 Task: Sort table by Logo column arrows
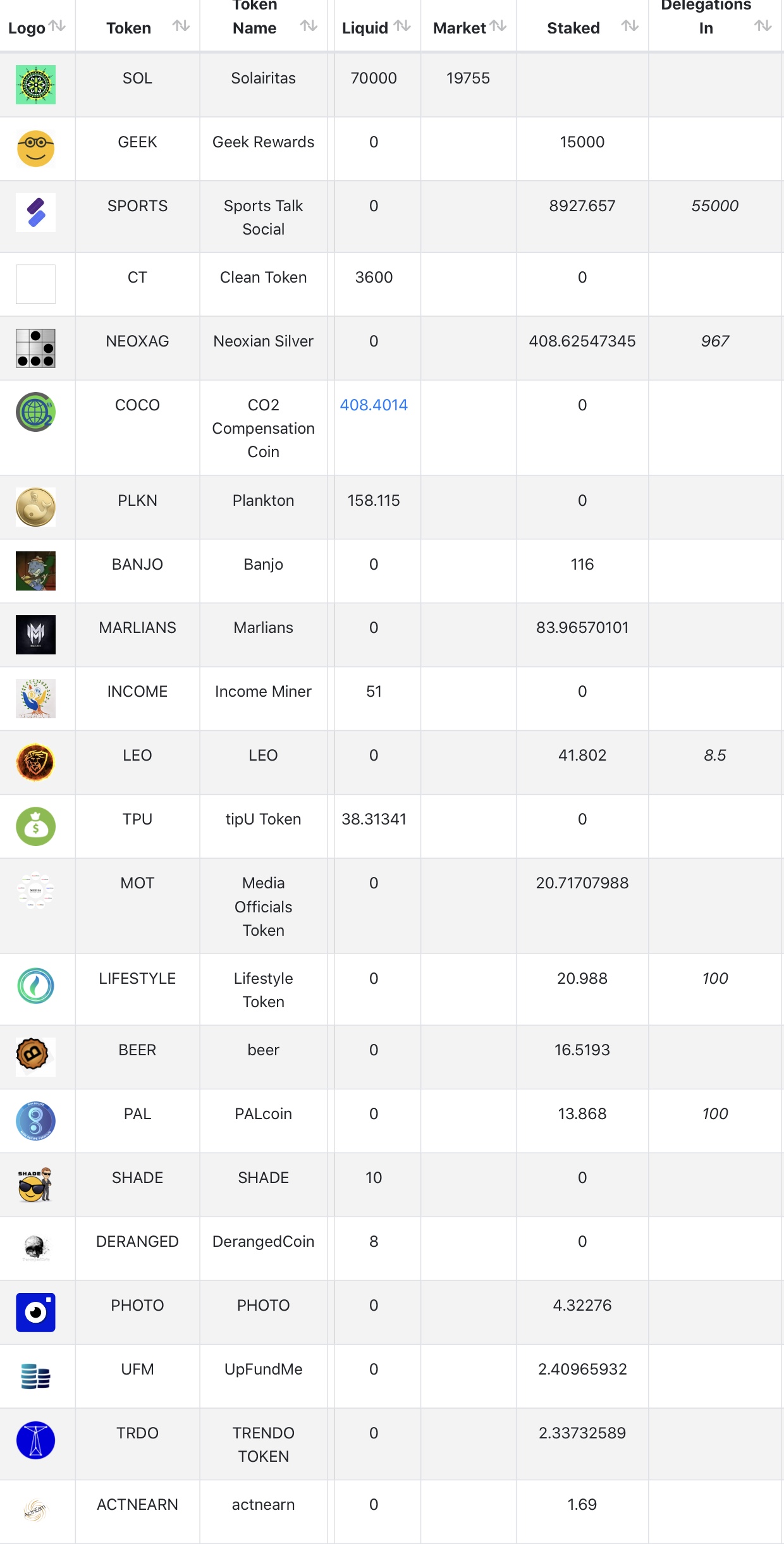[x=58, y=26]
